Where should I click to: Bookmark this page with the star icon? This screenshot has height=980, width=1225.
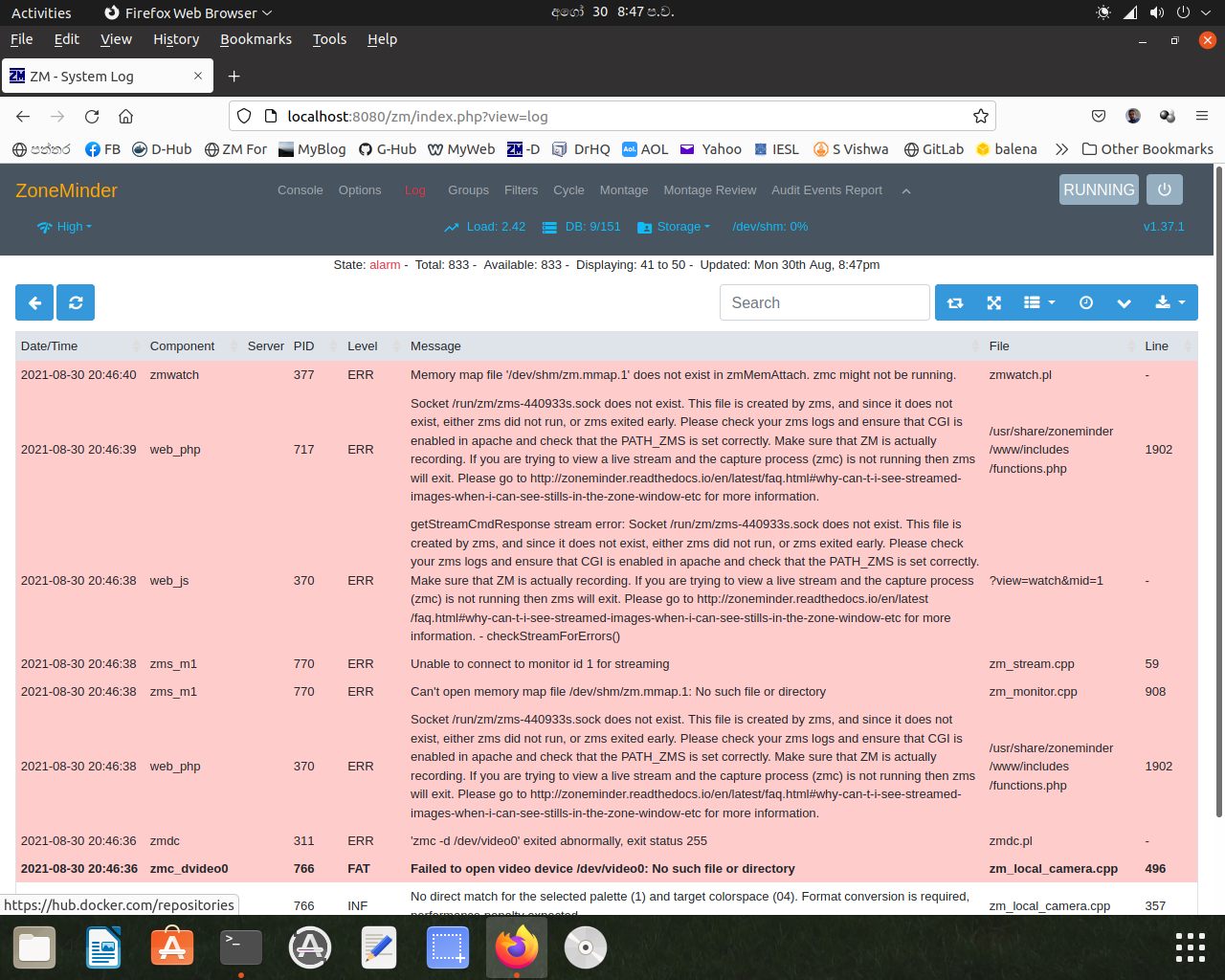coord(981,116)
